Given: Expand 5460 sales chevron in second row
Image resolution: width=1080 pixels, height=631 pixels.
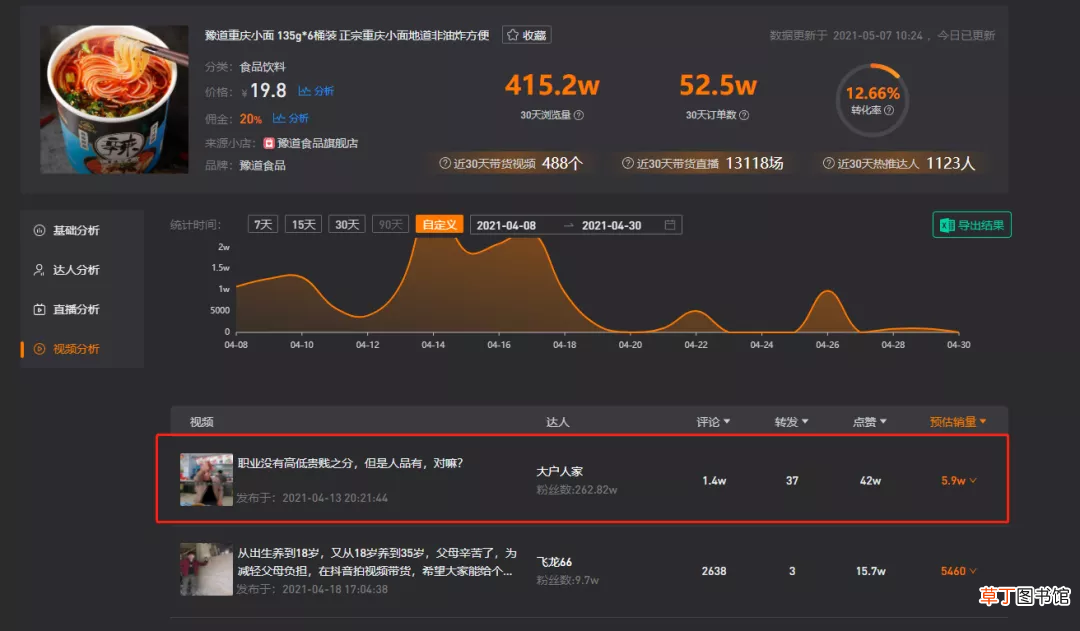Looking at the screenshot, I should [973, 571].
